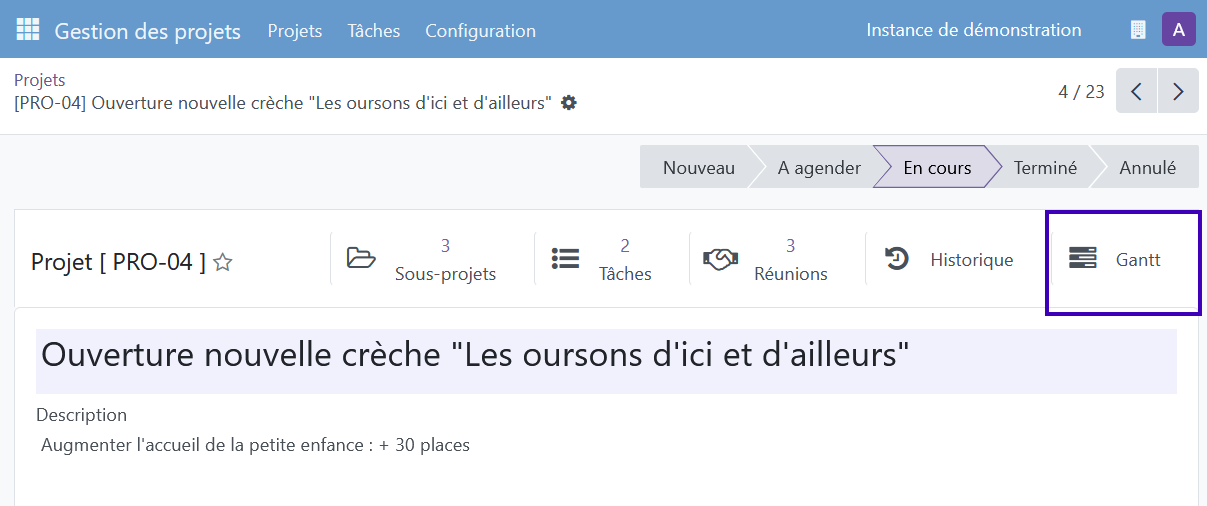This screenshot has height=506, width=1207.
Task: Click the Tâches list icon
Action: click(x=566, y=258)
